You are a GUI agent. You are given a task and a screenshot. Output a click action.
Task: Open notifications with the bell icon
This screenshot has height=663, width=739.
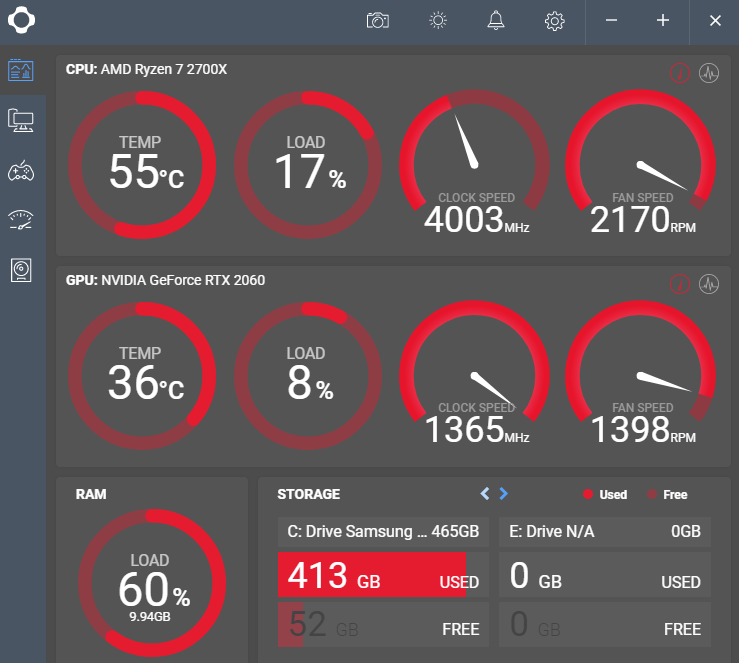click(x=496, y=21)
